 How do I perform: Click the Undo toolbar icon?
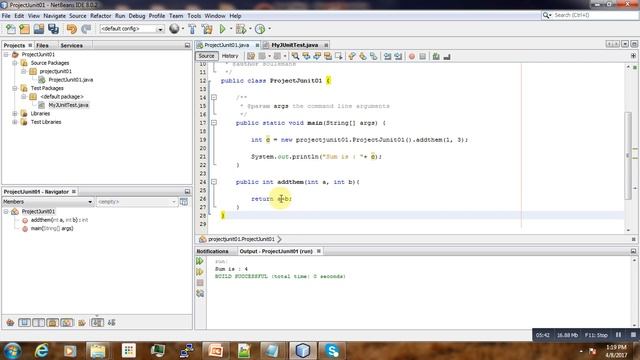72,29
